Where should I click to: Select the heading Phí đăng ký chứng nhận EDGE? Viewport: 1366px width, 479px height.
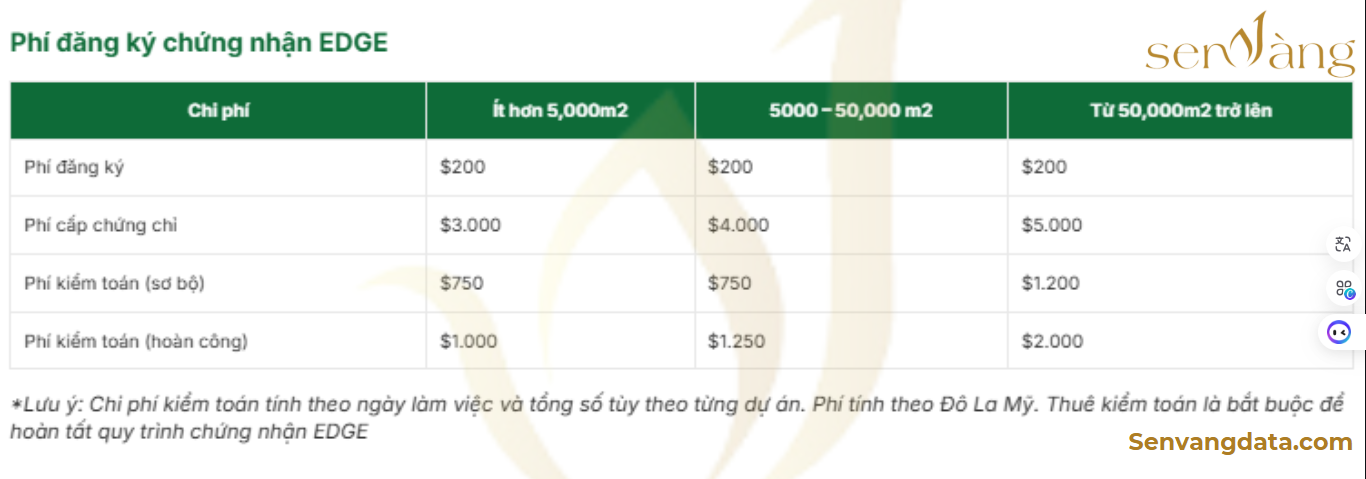point(199,43)
